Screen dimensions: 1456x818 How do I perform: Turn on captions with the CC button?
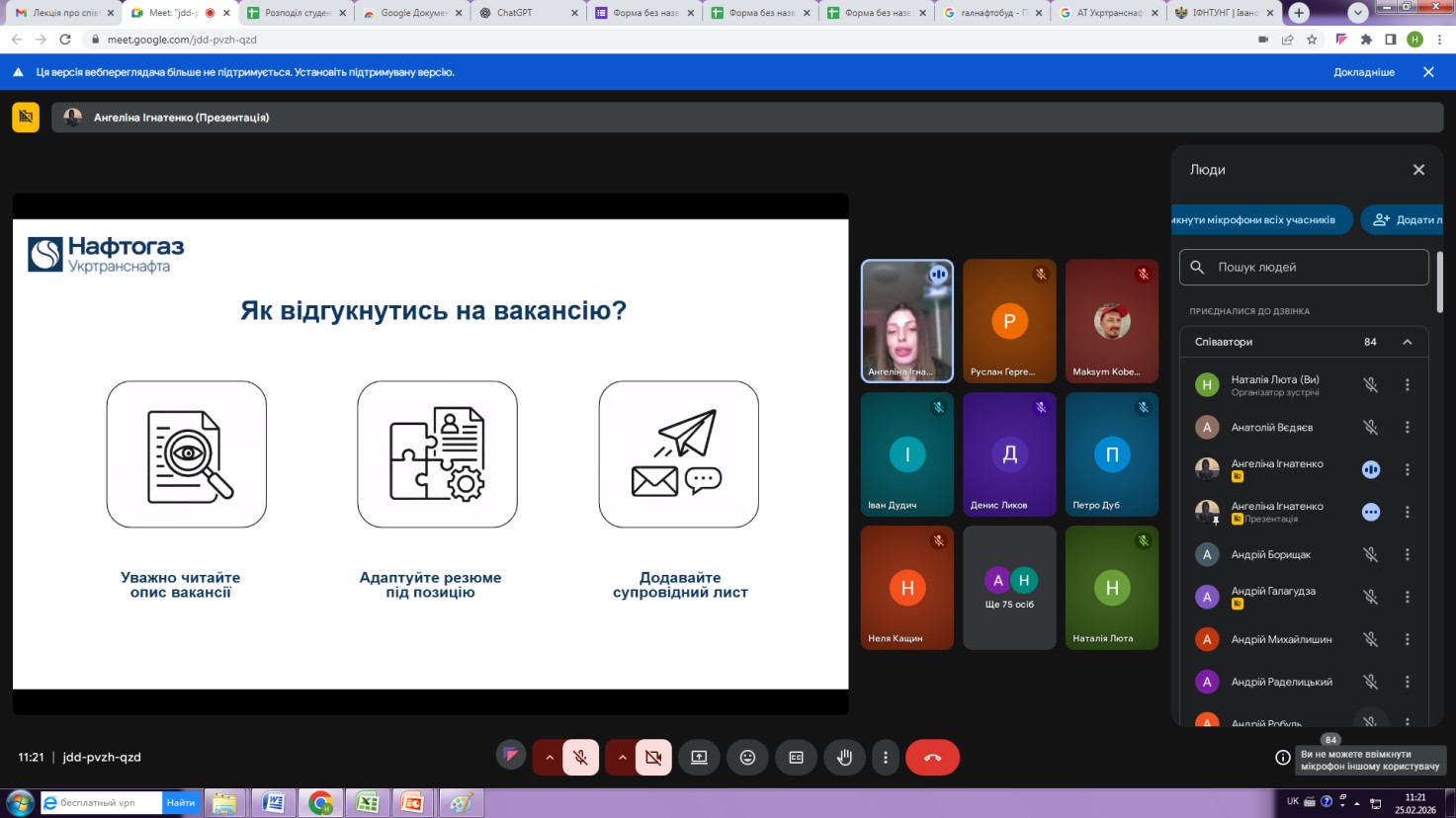click(x=796, y=758)
